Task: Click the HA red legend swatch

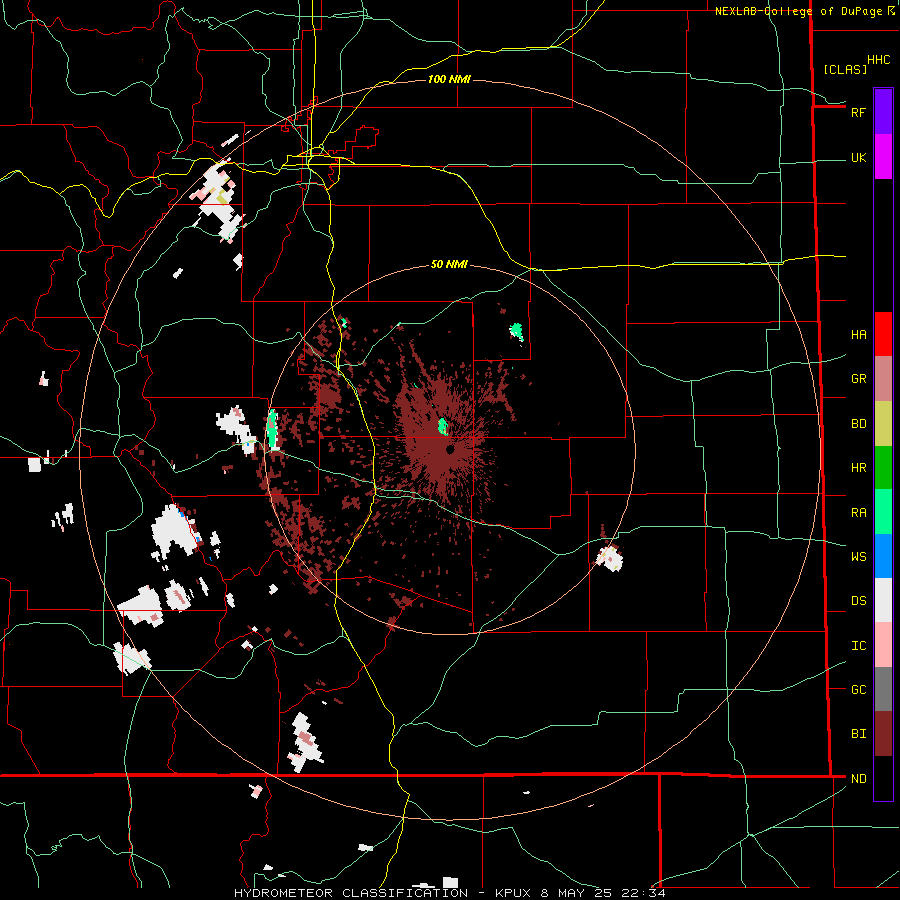Action: (883, 334)
